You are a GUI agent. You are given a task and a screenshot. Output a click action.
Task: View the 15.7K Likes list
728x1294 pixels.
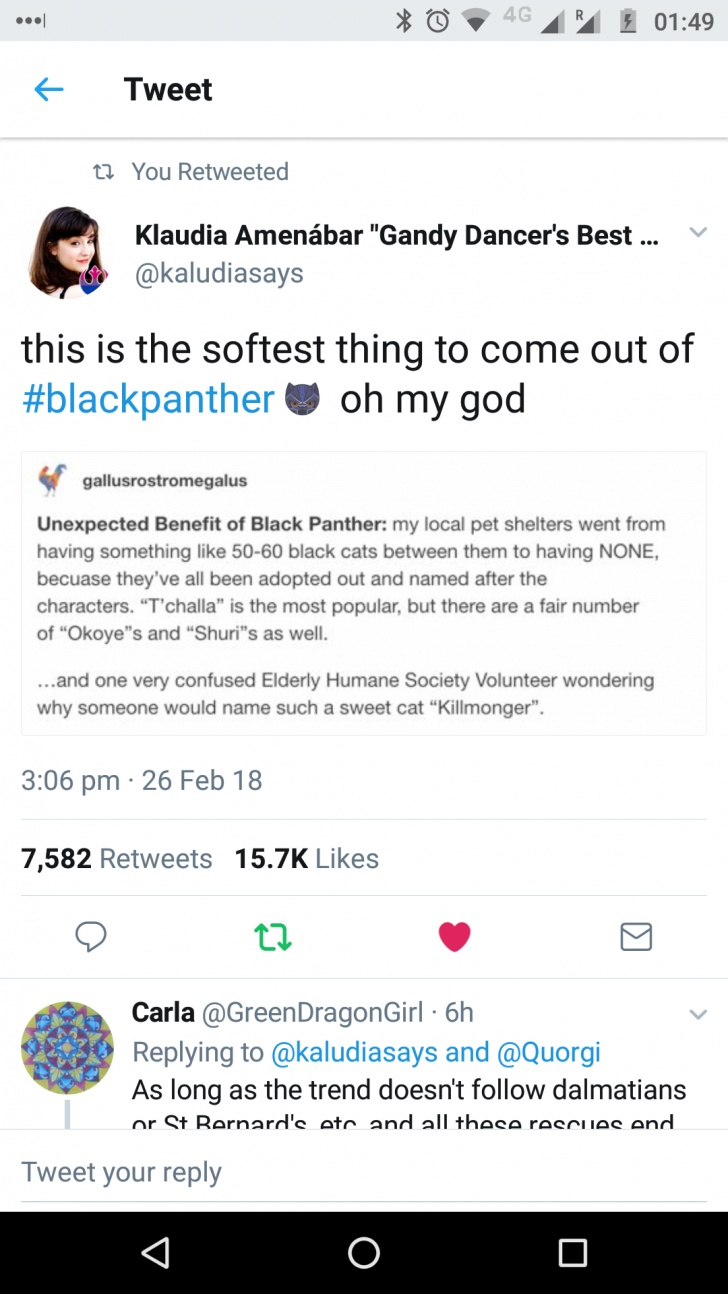(306, 858)
